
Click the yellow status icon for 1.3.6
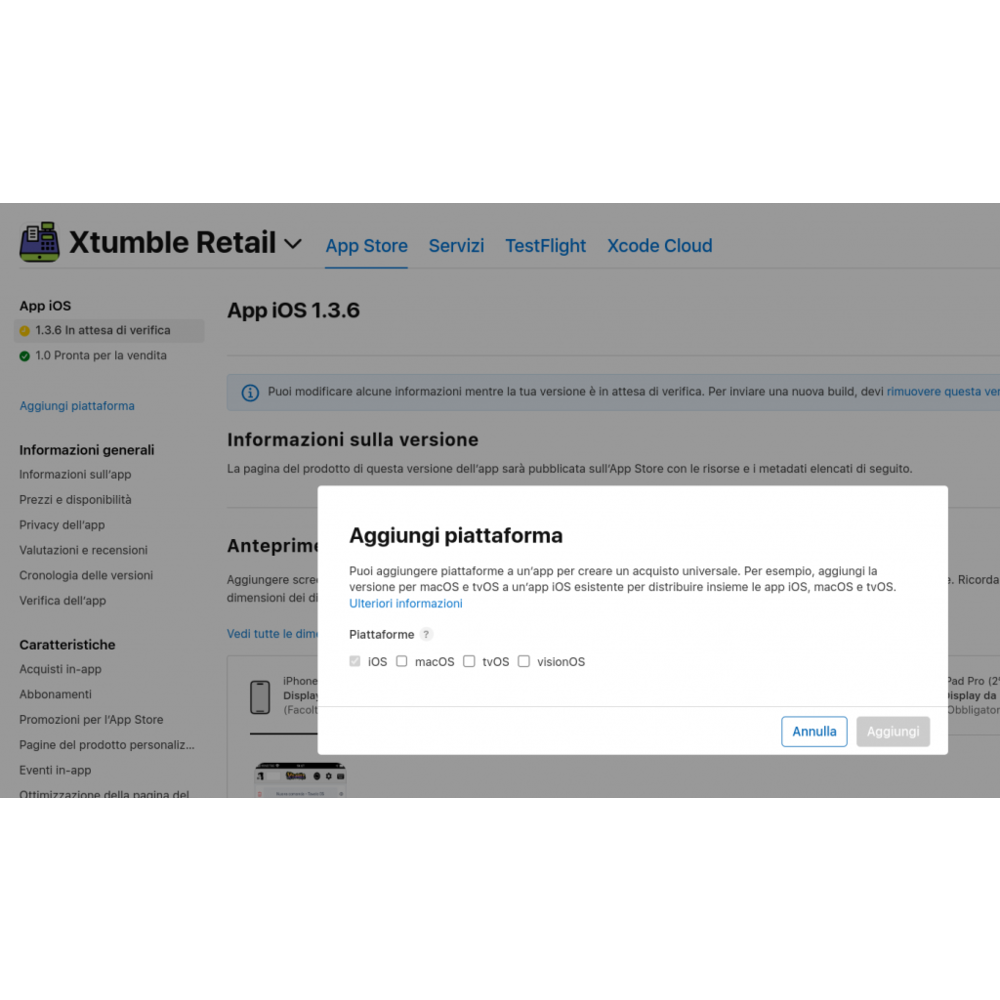point(25,331)
